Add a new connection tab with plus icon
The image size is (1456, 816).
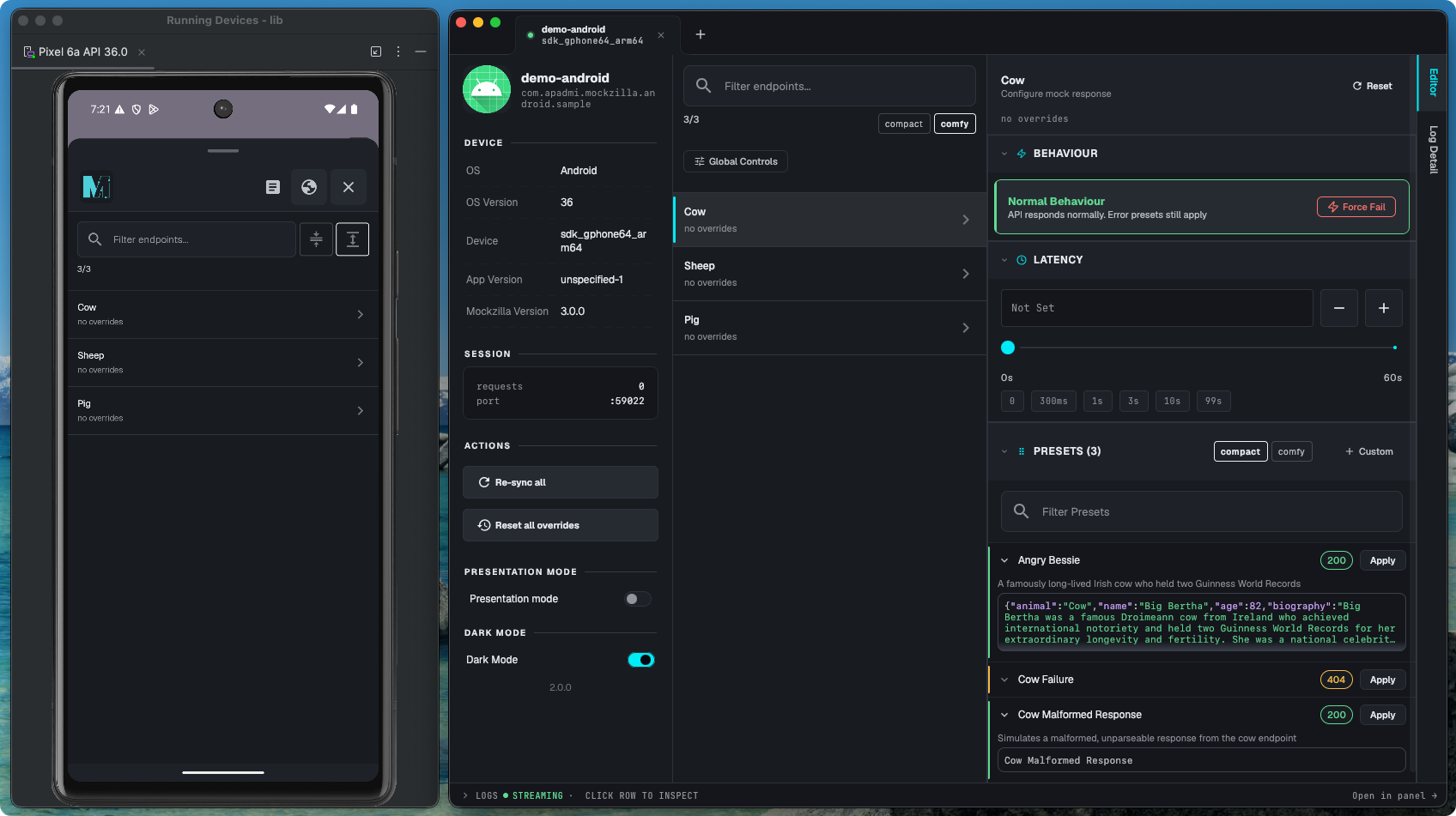[x=701, y=34]
